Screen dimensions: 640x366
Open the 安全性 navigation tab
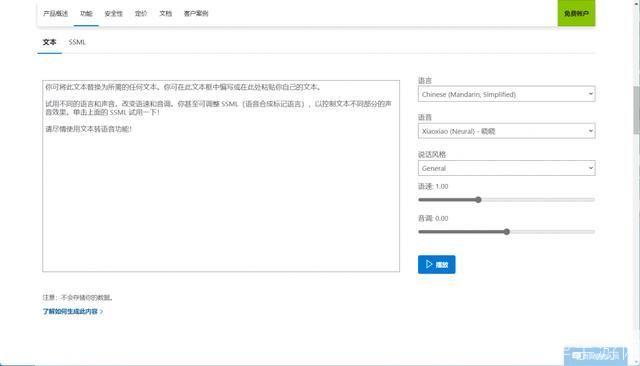point(113,13)
